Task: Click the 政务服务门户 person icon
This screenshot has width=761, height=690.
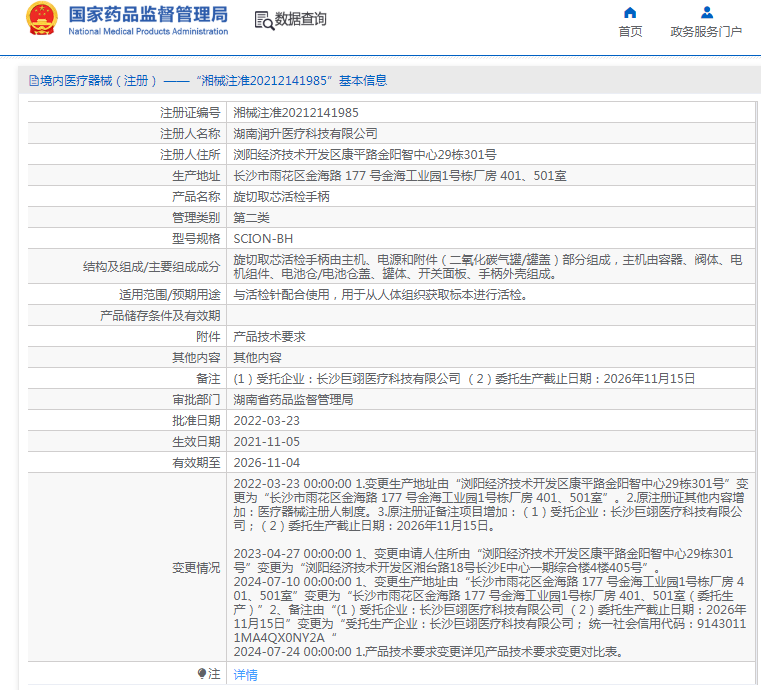Action: [706, 13]
